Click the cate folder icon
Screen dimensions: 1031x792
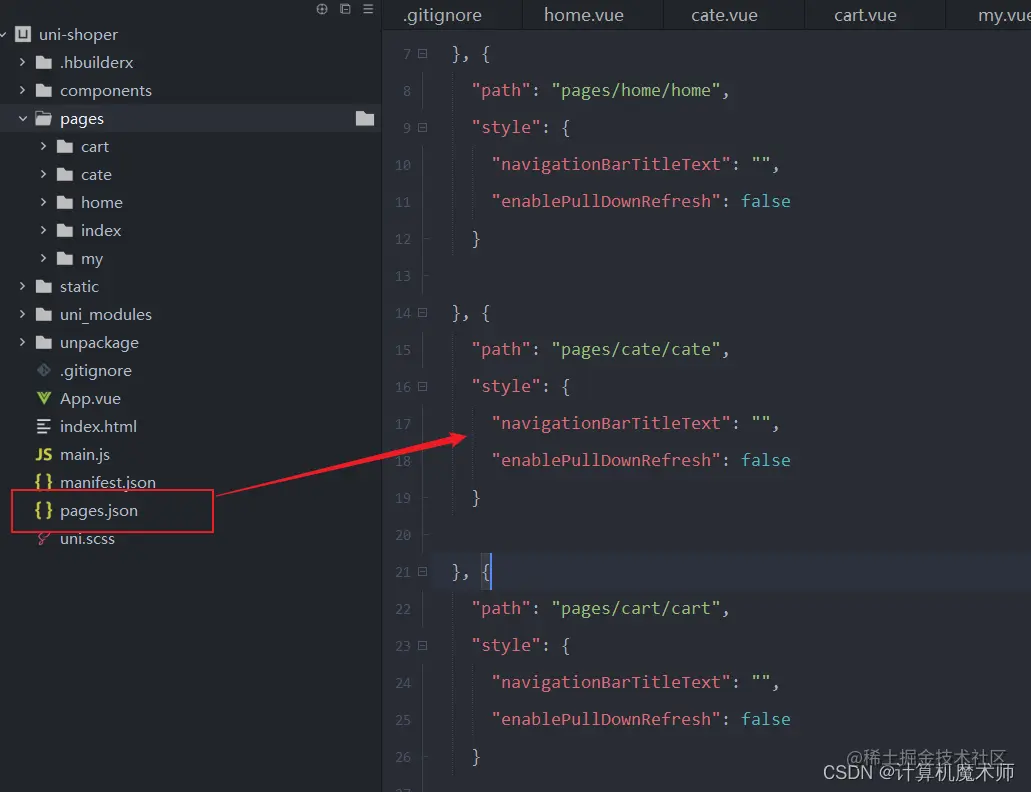coord(65,174)
